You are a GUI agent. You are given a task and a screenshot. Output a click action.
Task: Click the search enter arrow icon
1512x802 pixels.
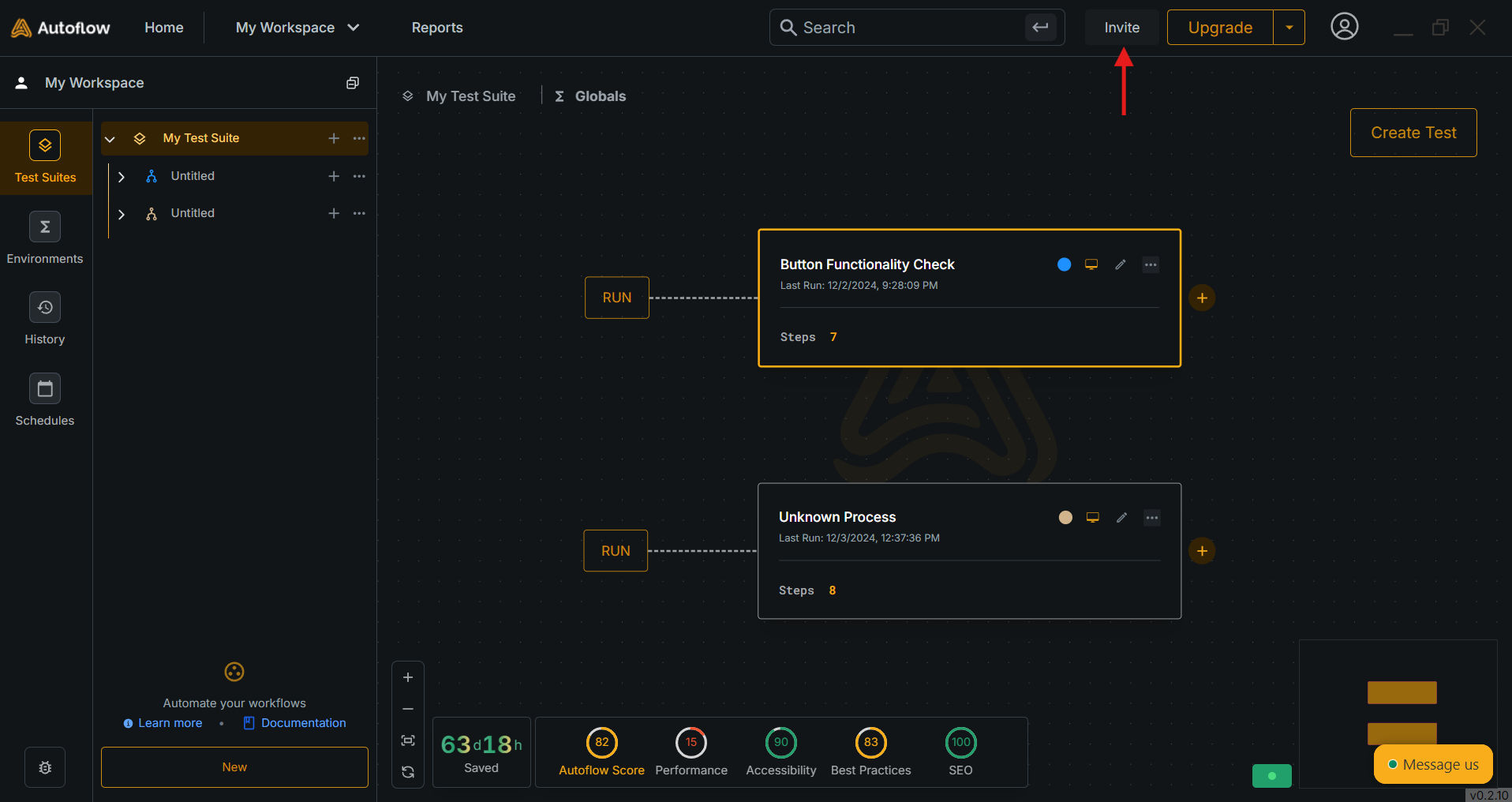1040,27
